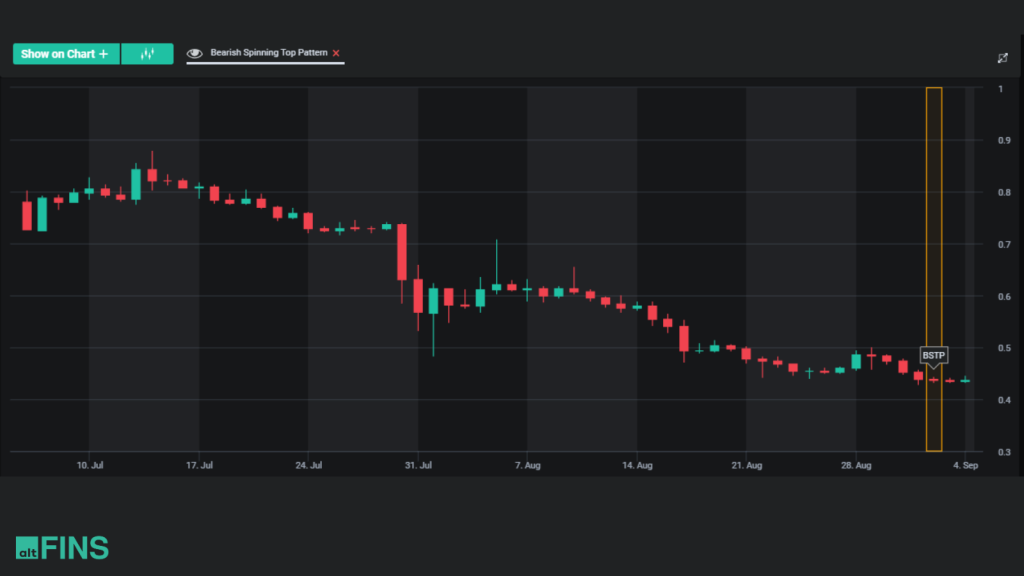Select the candlestick chart icon button

[x=147, y=54]
